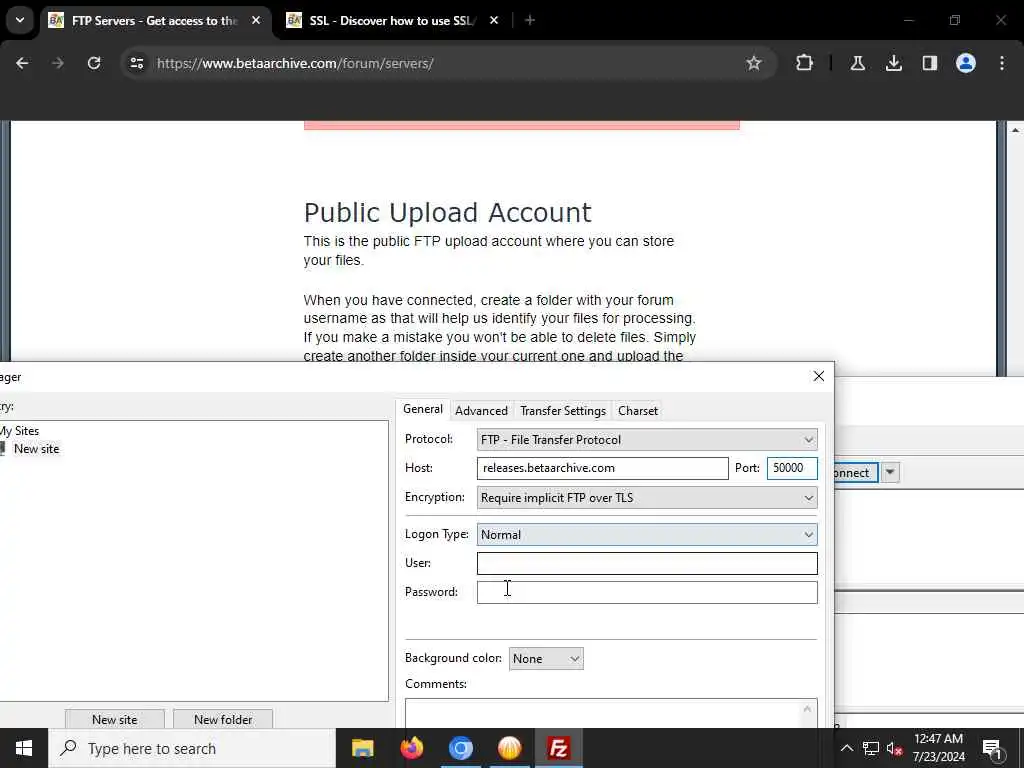Click the webpage scrollbar up arrow

(x=1015, y=130)
